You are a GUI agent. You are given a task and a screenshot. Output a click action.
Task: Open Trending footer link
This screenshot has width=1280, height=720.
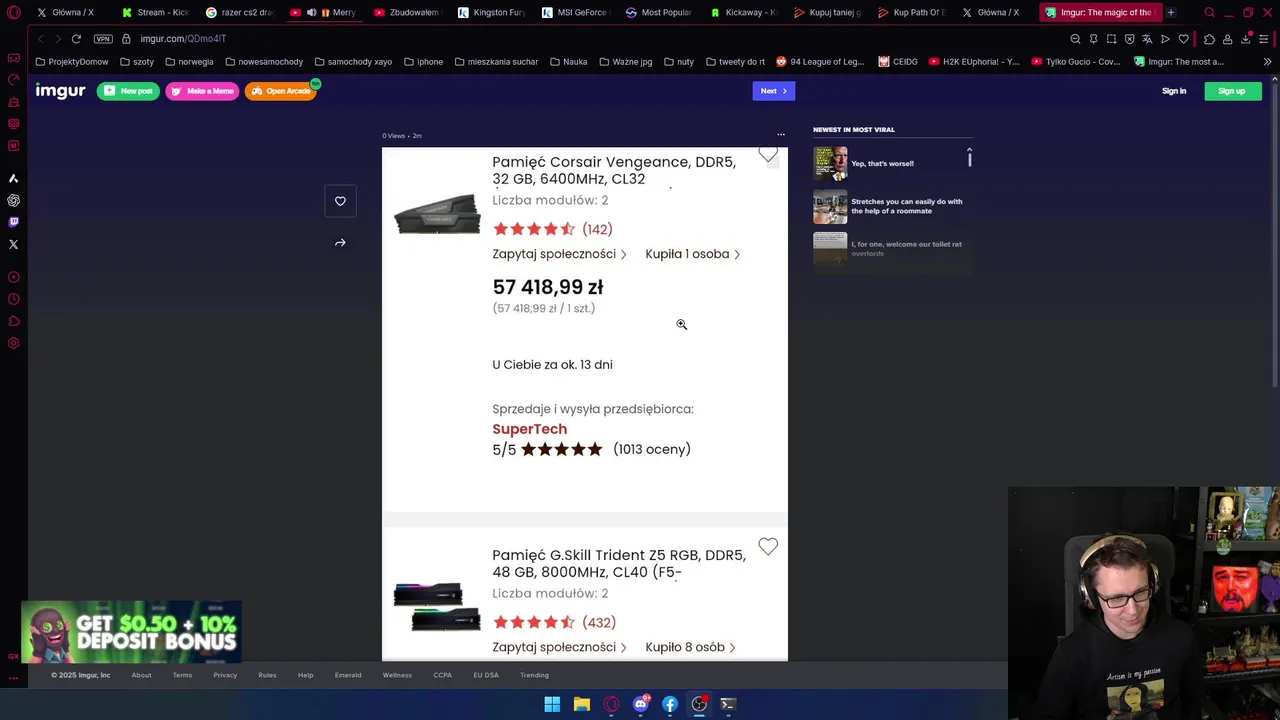534,675
